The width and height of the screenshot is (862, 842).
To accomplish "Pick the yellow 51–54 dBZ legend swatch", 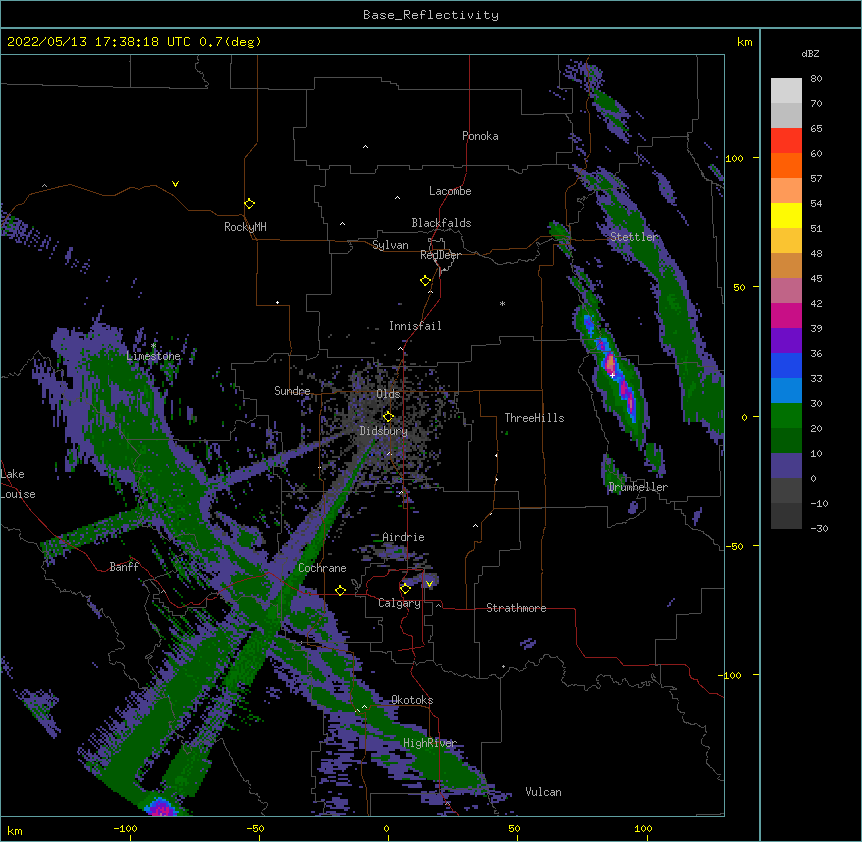I will coord(786,215).
